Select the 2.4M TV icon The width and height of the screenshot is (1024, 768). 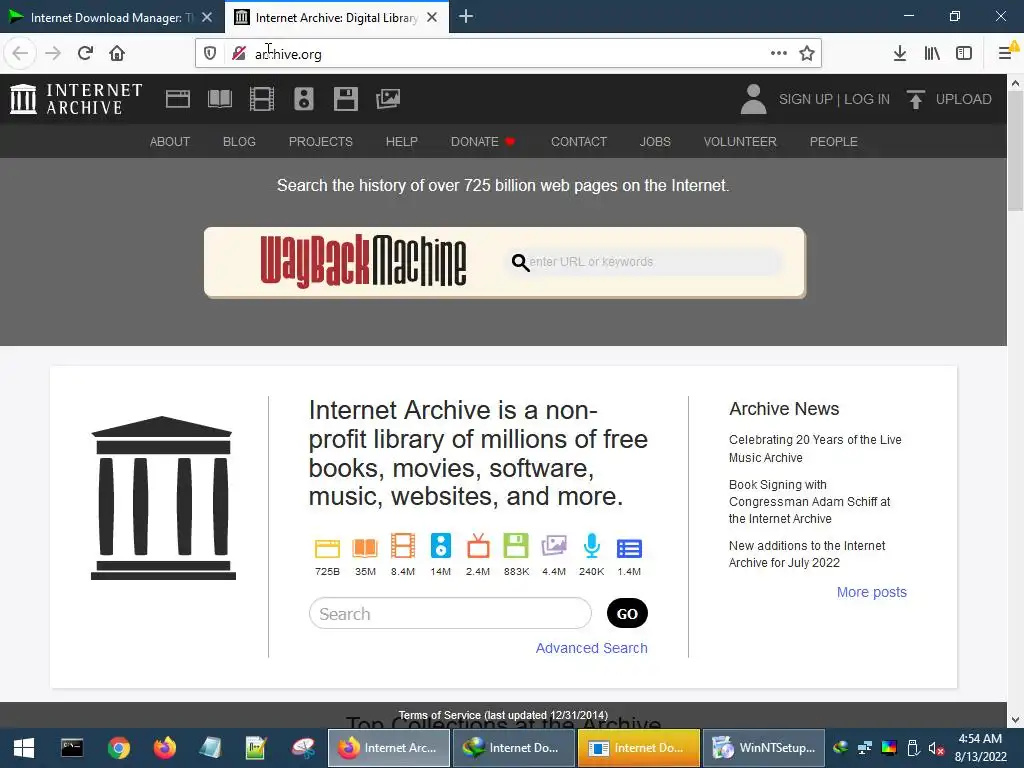478,546
